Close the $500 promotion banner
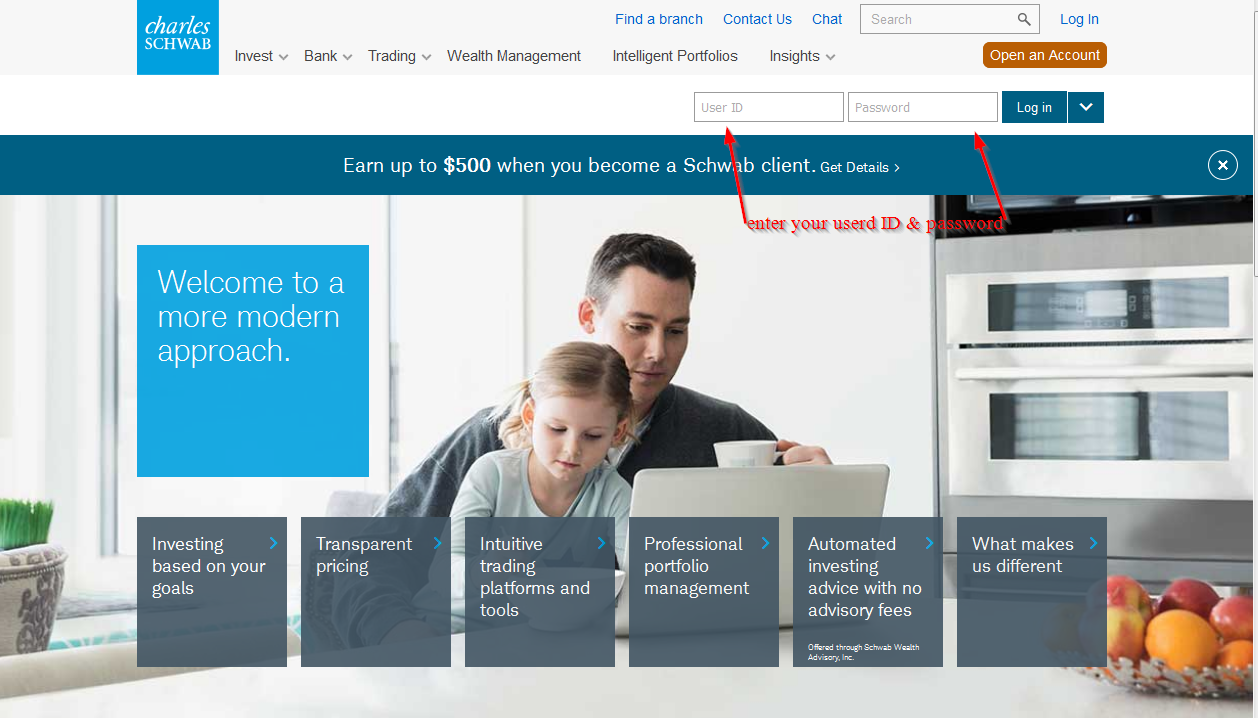The width and height of the screenshot is (1258, 718). (x=1222, y=165)
